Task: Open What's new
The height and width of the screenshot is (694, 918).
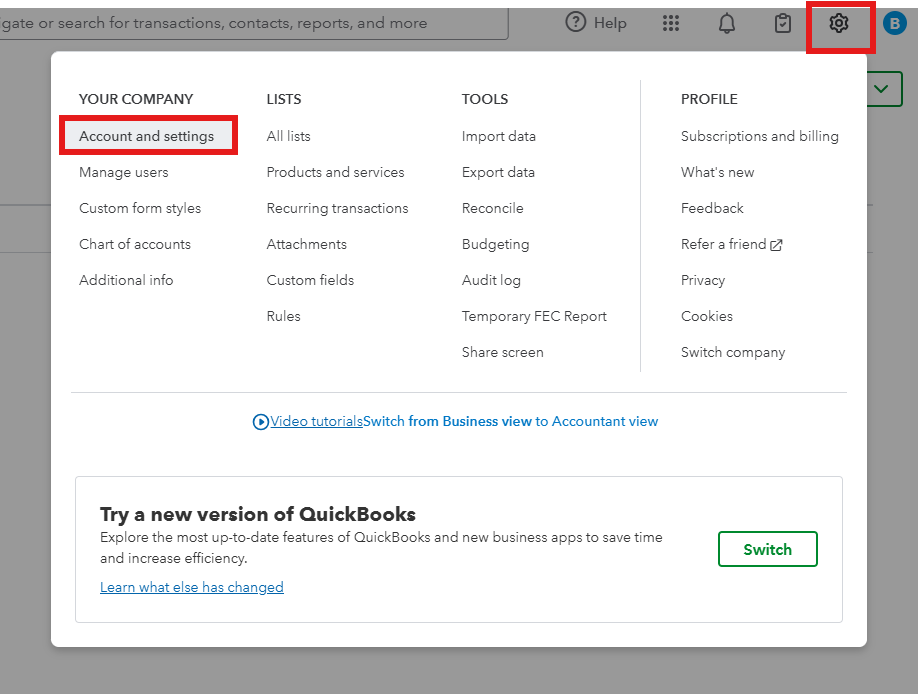Action: (x=717, y=172)
